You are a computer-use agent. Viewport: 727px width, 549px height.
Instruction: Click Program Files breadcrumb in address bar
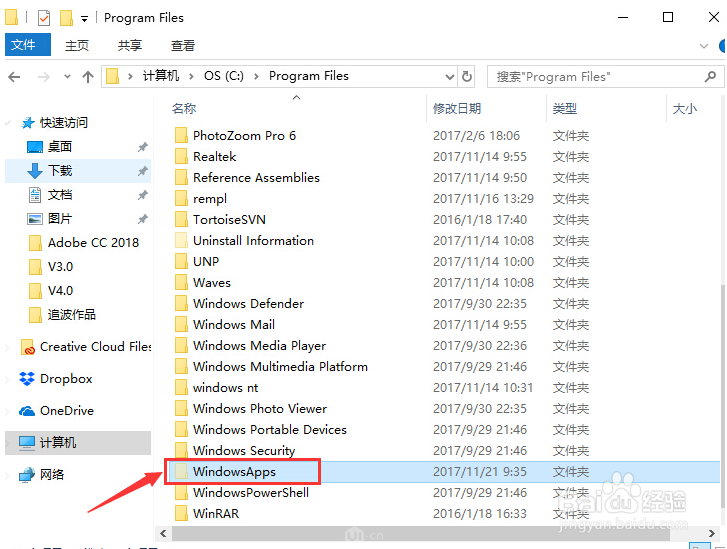309,76
